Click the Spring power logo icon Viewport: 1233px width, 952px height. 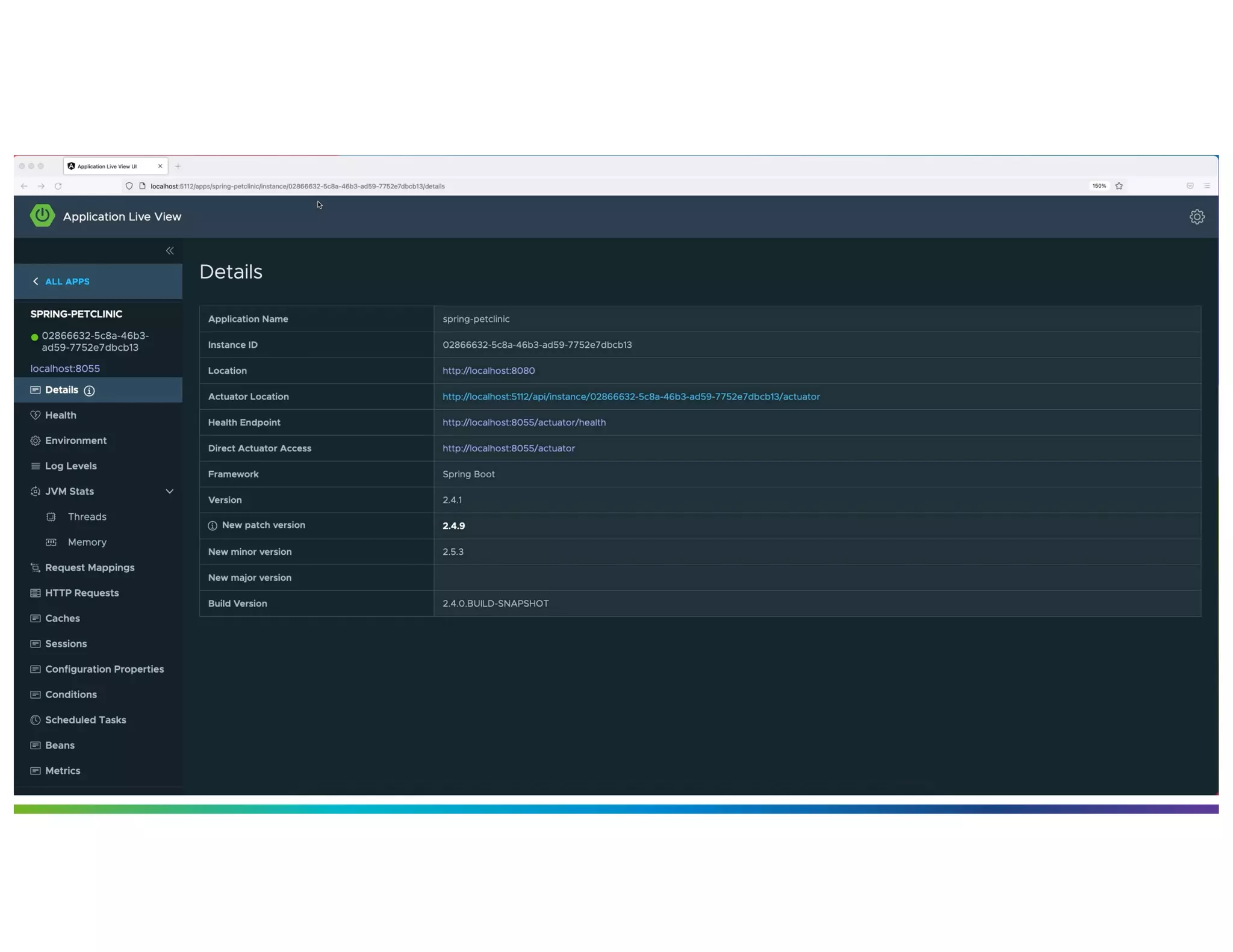point(42,215)
